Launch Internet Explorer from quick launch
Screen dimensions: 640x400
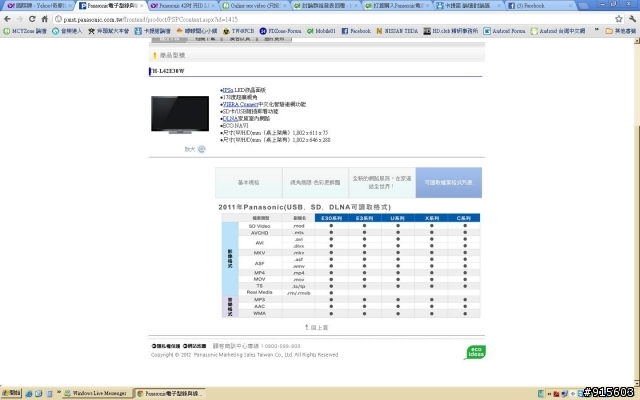pyautogui.click(x=29, y=393)
